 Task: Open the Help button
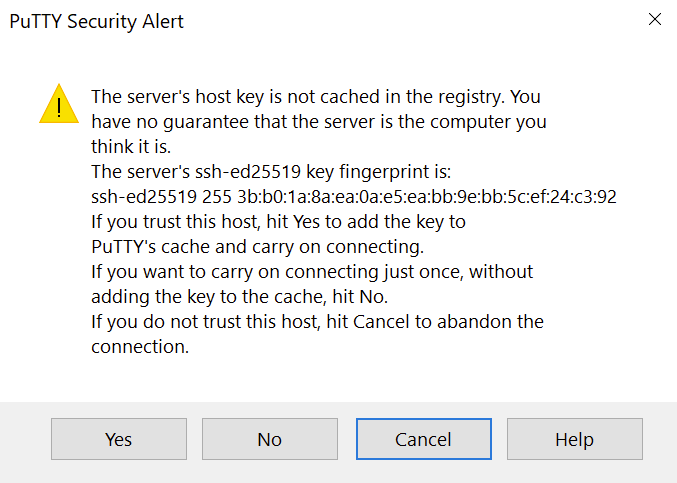pos(575,439)
